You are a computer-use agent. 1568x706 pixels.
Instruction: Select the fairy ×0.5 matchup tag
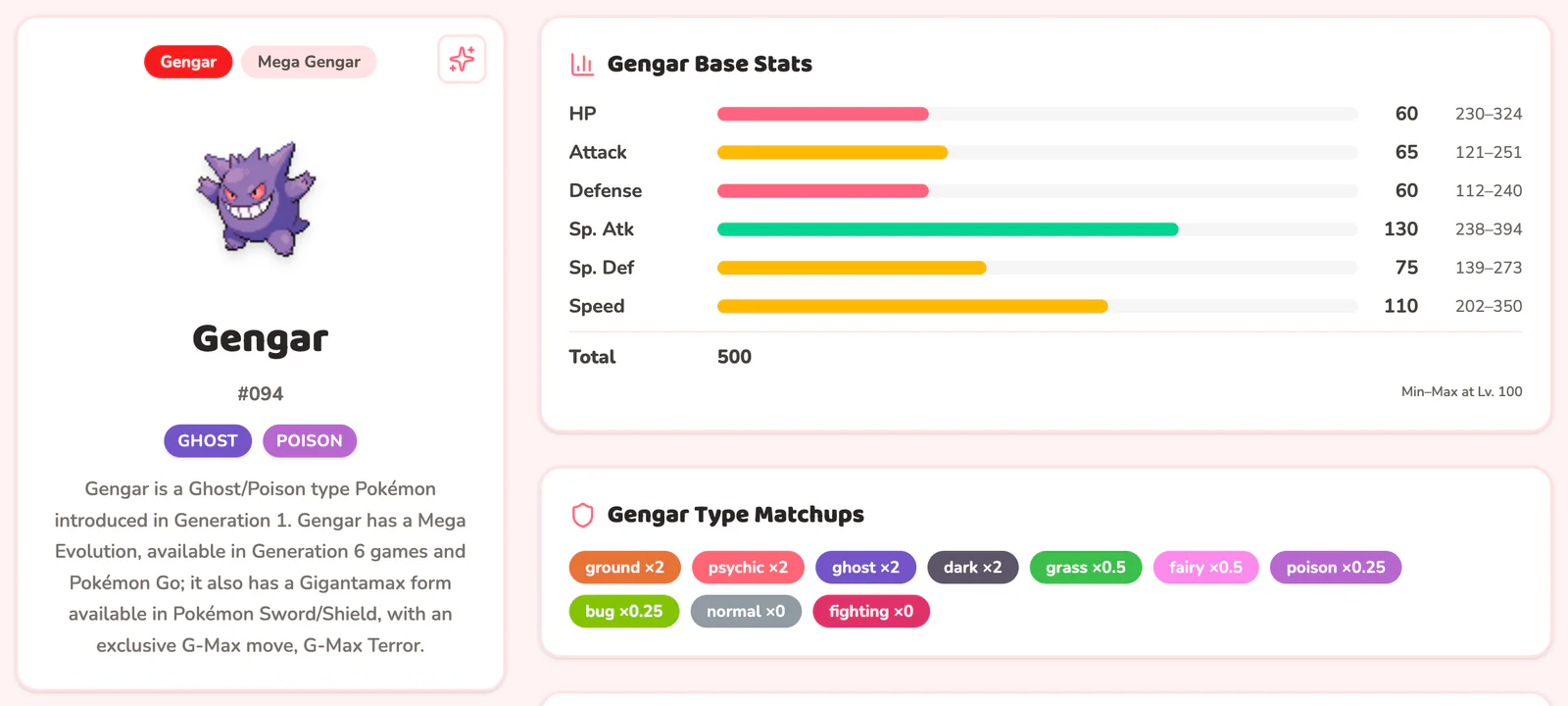(1205, 568)
